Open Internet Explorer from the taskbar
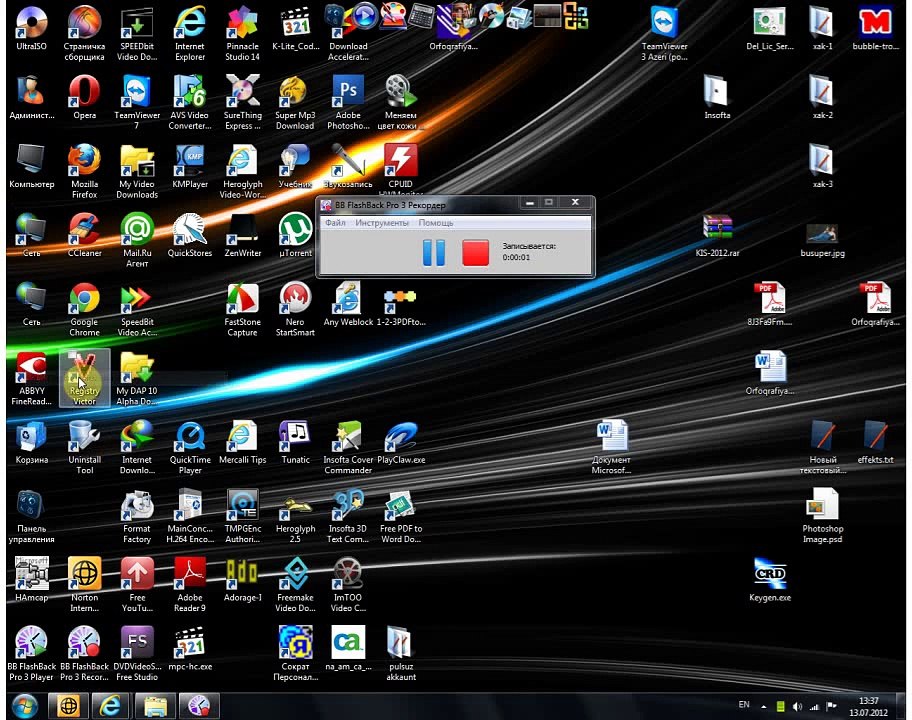Screen dimensions: 912x720 (109, 706)
